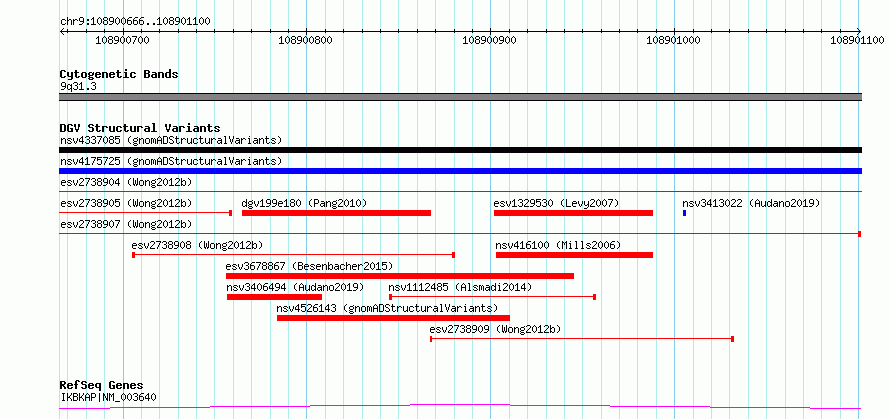This screenshot has width=890, height=419.
Task: Open esv3678867 (Besenbacher2015) label
Action: click(x=309, y=266)
